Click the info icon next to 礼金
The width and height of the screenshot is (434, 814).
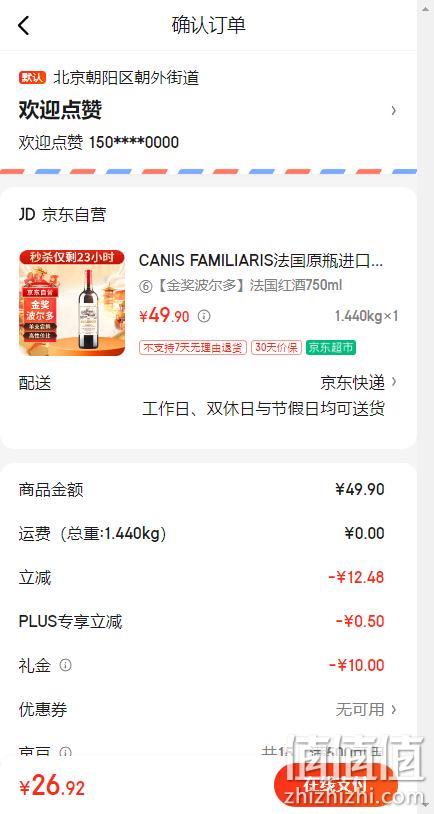coord(65,665)
